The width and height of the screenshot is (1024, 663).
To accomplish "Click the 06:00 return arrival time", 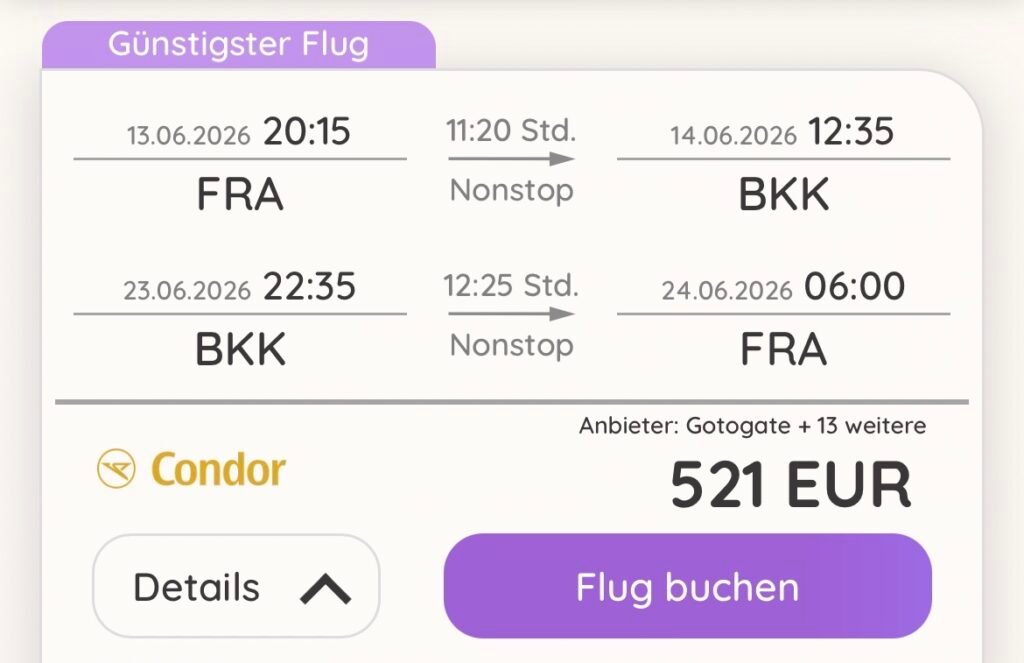I will click(x=854, y=287).
